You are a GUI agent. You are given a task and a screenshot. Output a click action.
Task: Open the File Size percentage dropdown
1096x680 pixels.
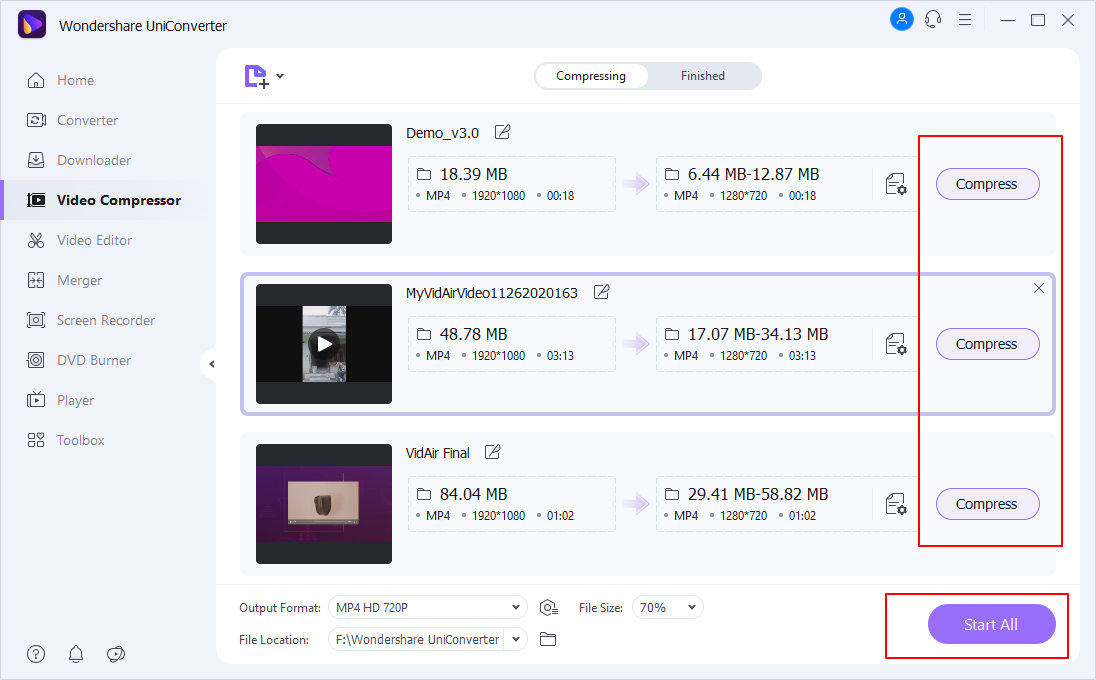tap(668, 607)
